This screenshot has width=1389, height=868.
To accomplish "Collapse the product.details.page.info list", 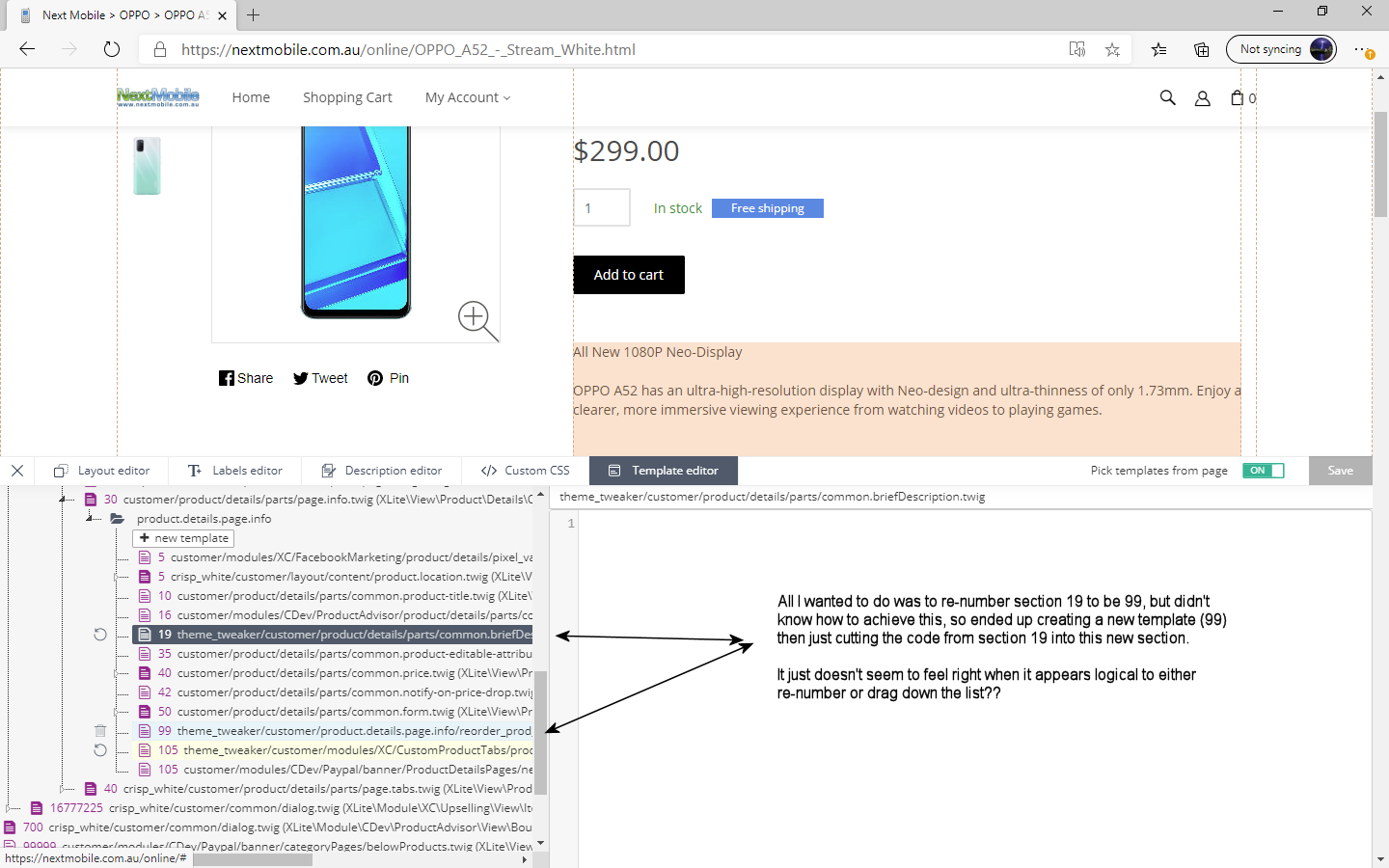I will (91, 519).
